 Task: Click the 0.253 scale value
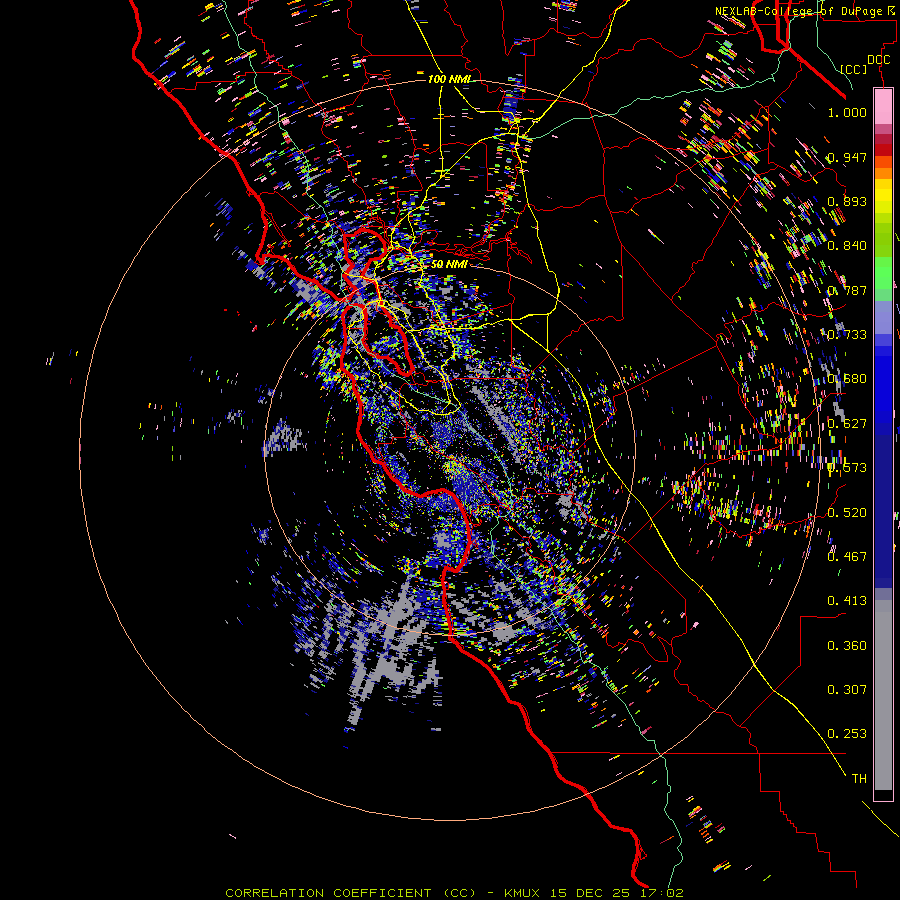847,734
